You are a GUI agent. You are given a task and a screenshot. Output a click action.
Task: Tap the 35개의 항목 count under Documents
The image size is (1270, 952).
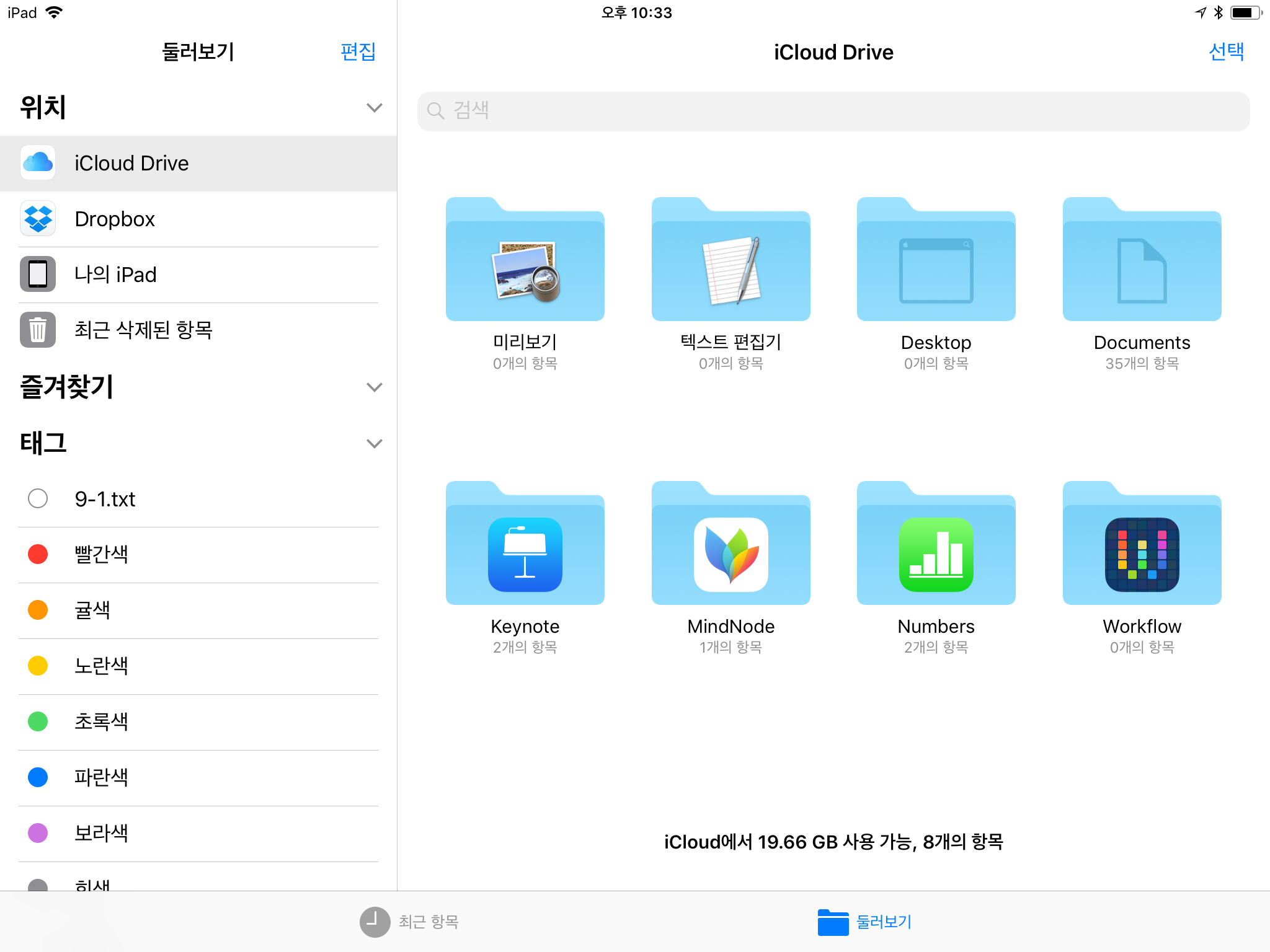1142,363
